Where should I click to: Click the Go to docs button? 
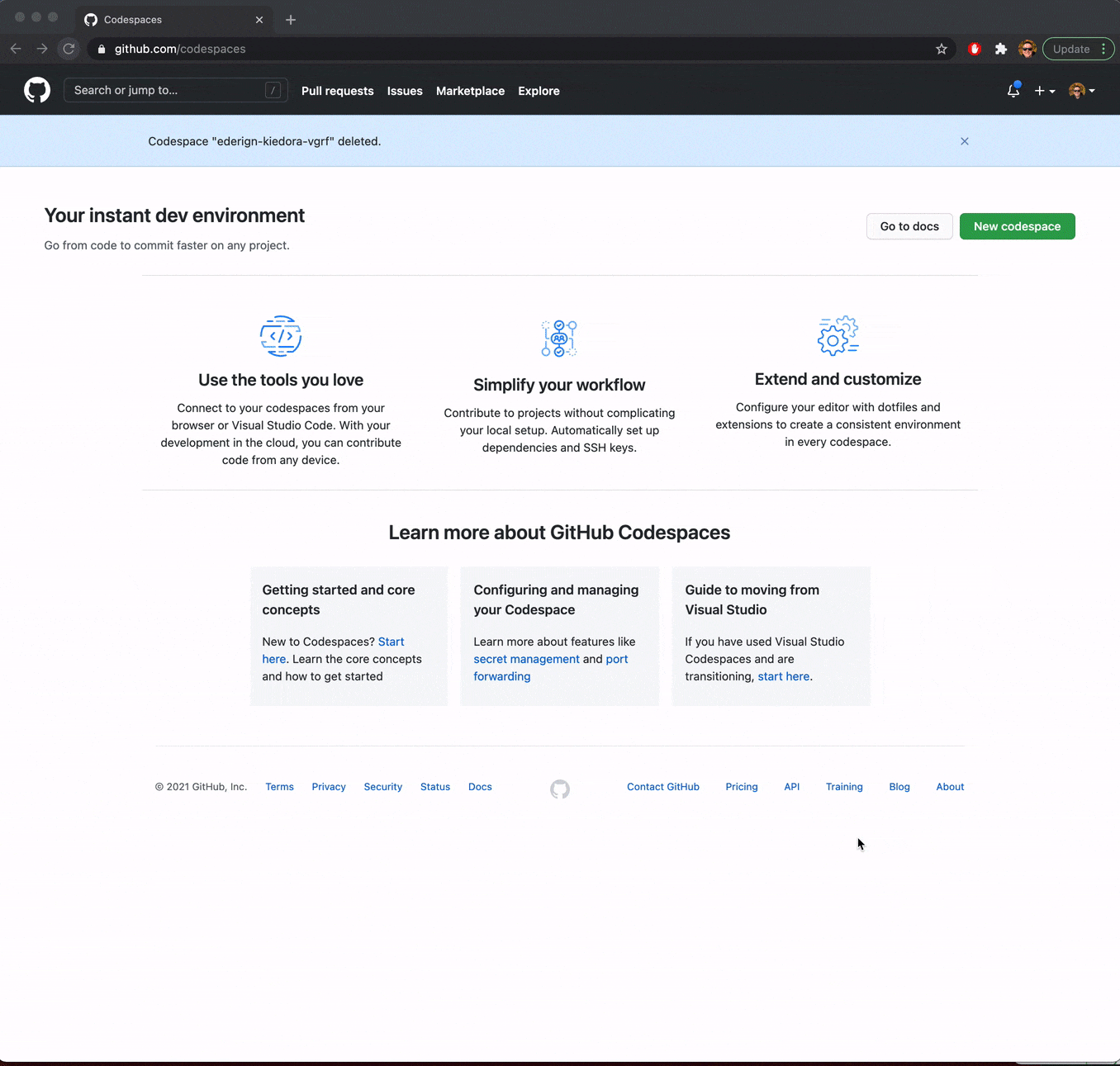909,226
